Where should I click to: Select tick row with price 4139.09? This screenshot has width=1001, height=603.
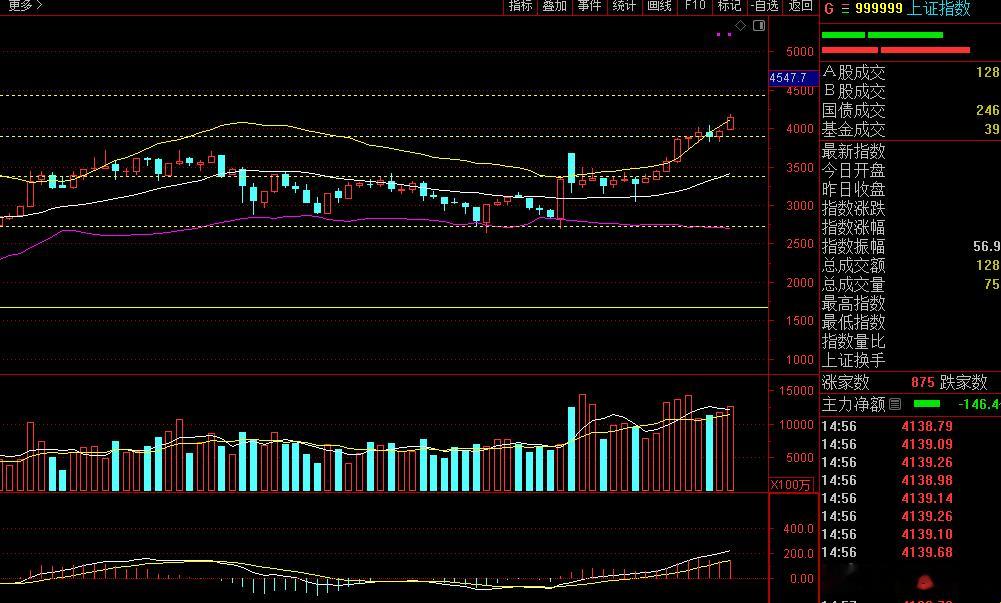tap(910, 444)
